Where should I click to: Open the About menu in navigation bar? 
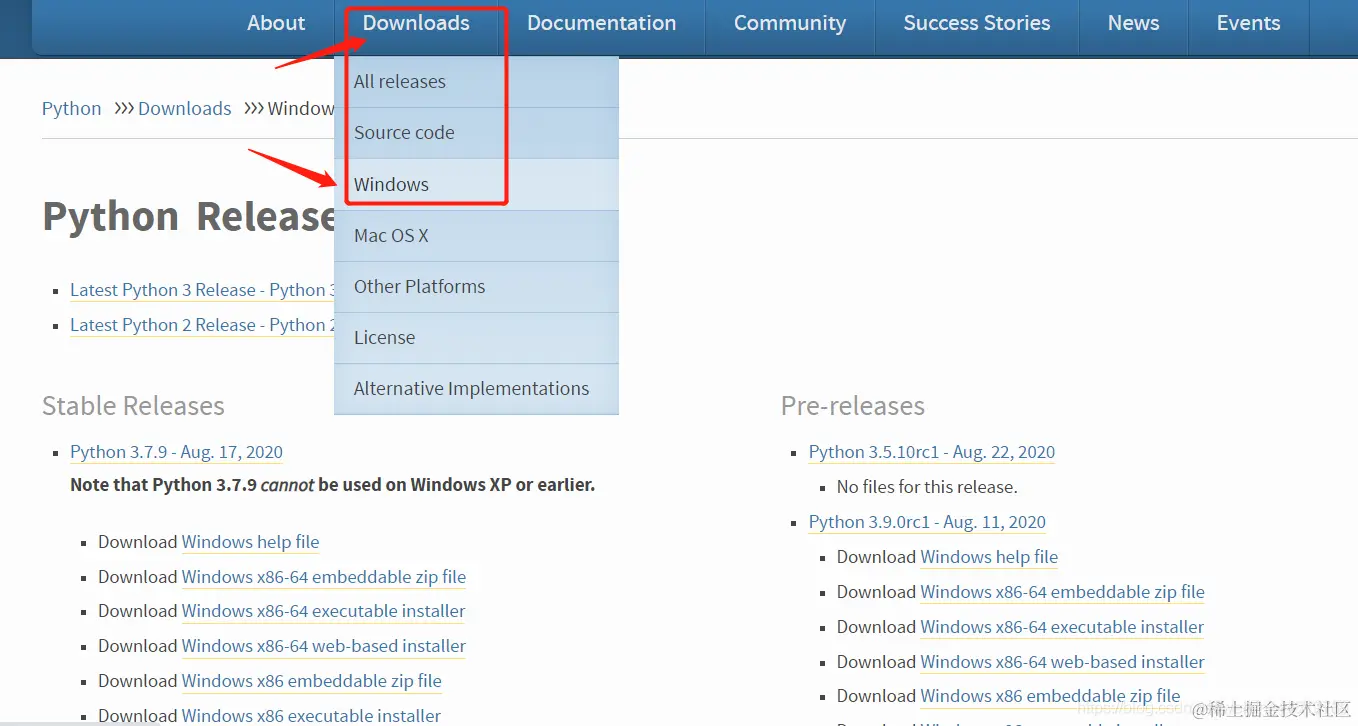pyautogui.click(x=276, y=23)
